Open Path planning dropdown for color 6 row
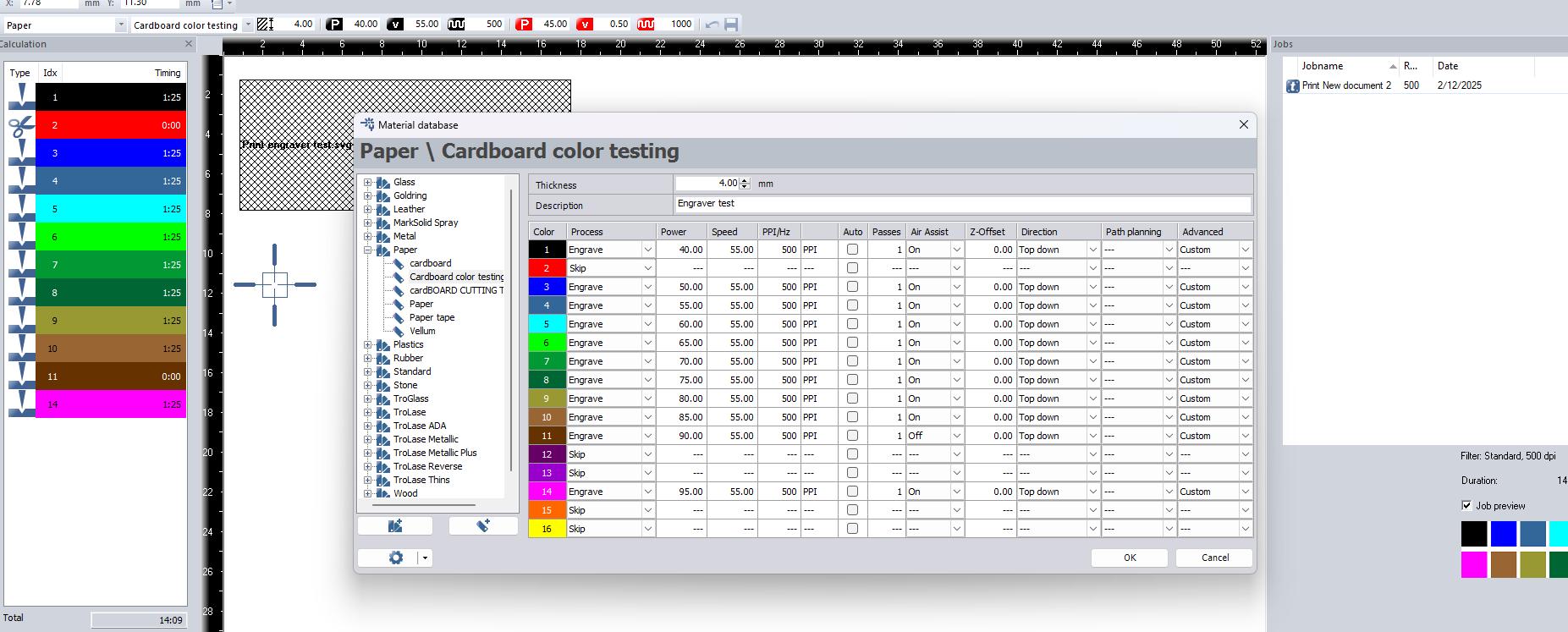The width and height of the screenshot is (1568, 632). pyautogui.click(x=1169, y=343)
